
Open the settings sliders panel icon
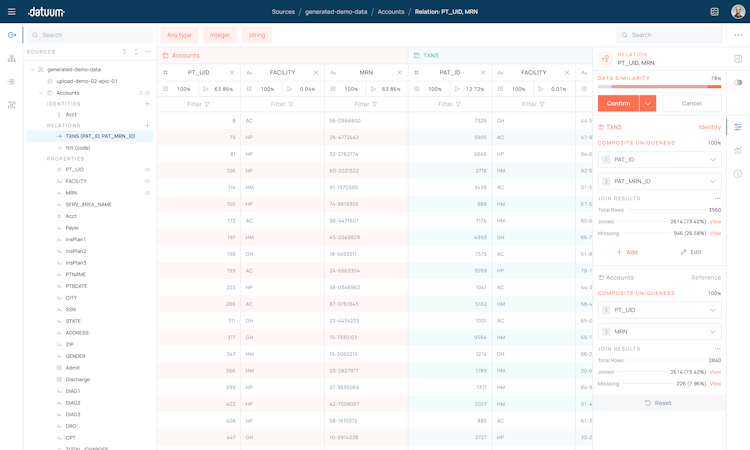pyautogui.click(x=738, y=127)
